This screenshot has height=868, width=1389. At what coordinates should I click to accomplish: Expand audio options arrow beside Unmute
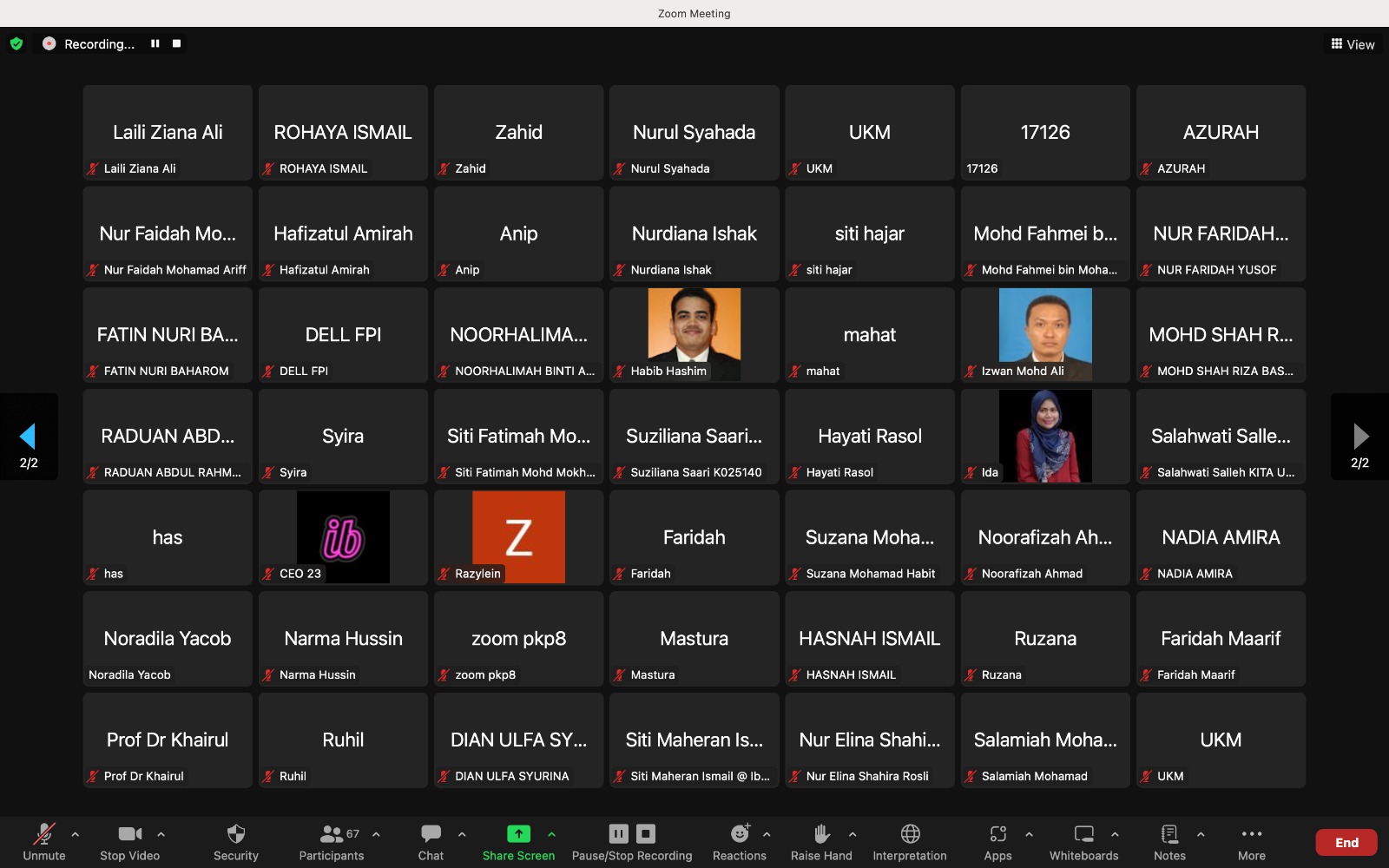(76, 834)
